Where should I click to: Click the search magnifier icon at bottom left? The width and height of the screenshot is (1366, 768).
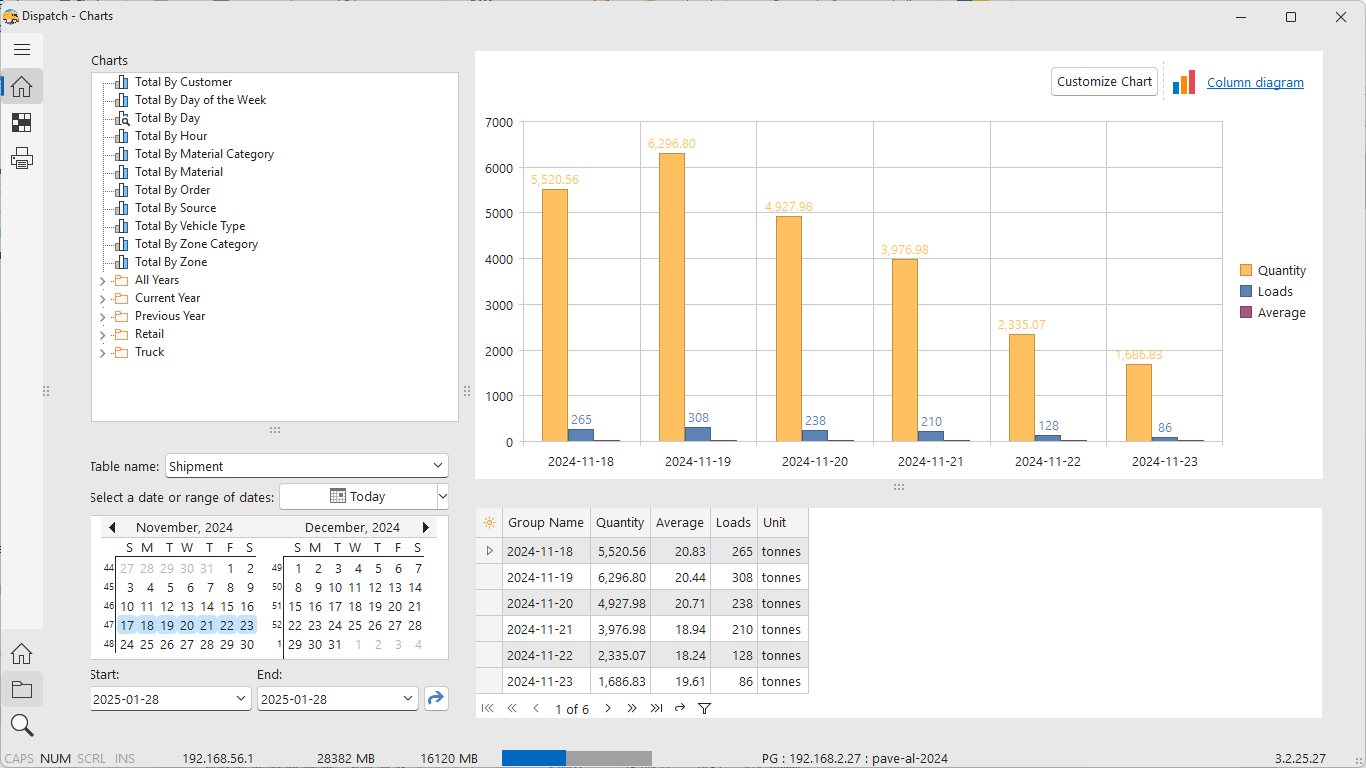[22, 725]
